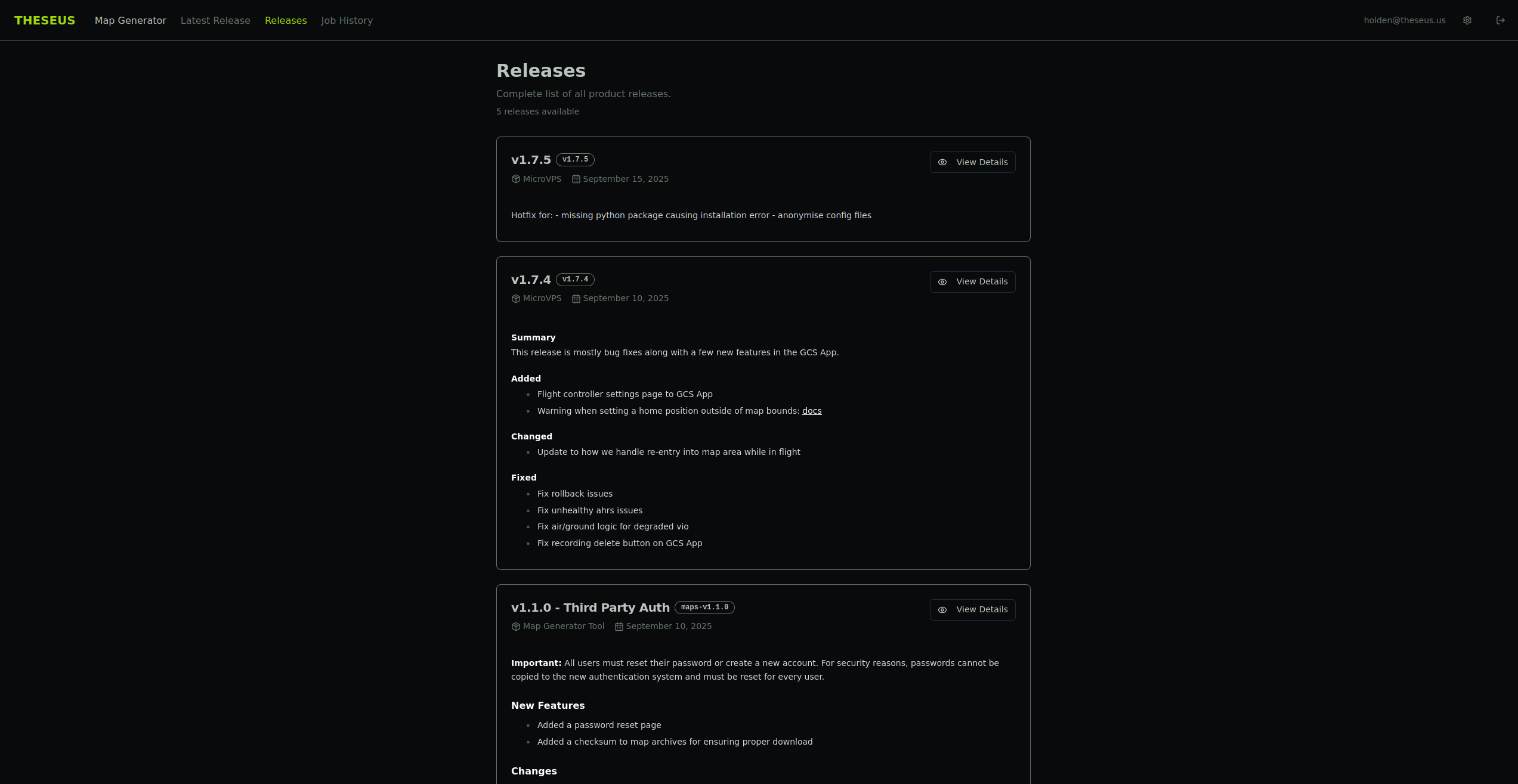Image resolution: width=1518 pixels, height=784 pixels.
Task: Select the Releases nav tab
Action: tap(286, 20)
